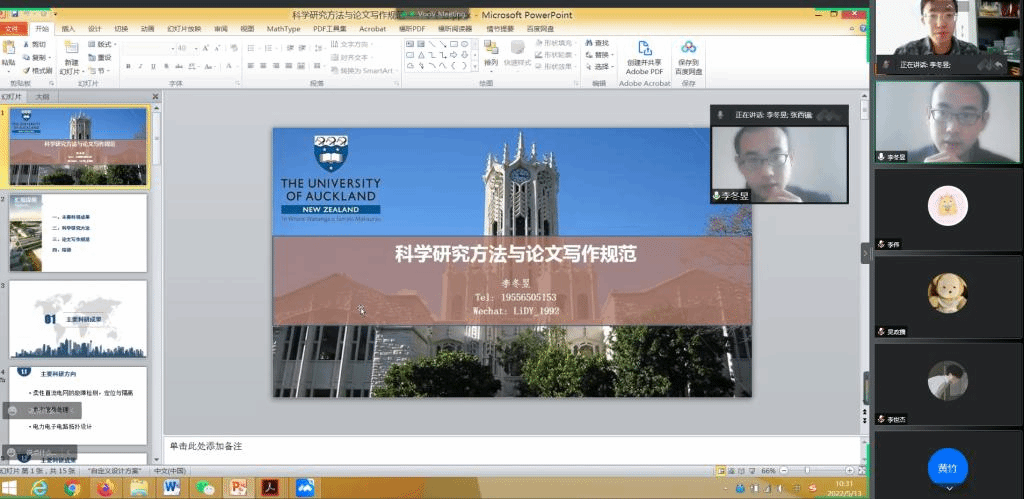Toggle Underline formatting

coord(153,67)
